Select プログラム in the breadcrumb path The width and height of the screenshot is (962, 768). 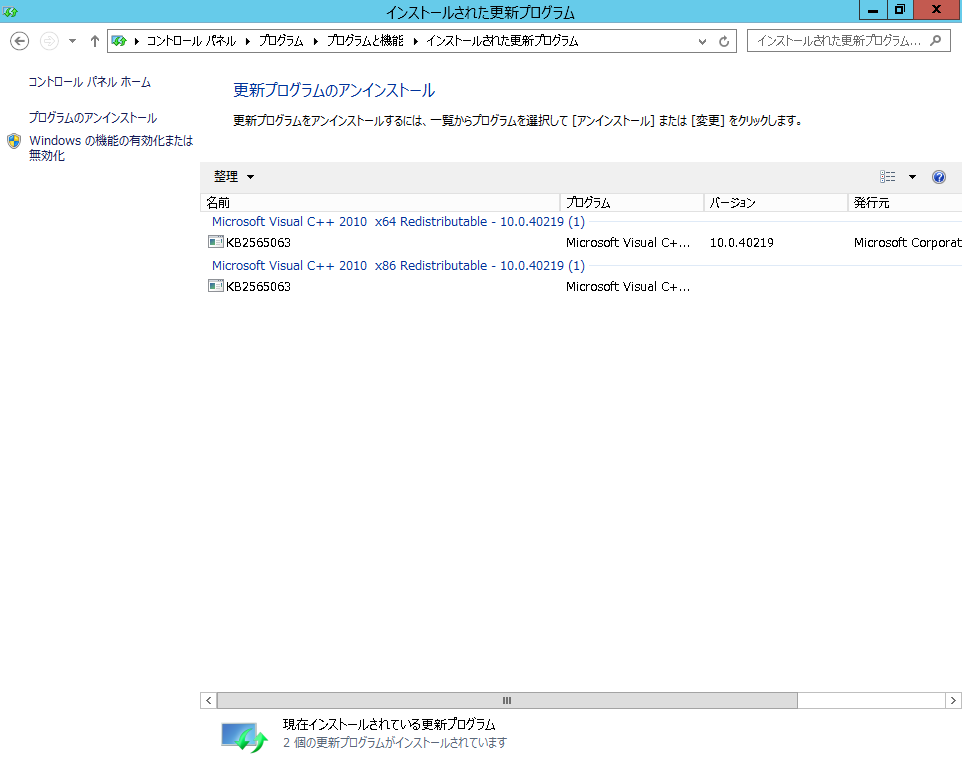(281, 41)
